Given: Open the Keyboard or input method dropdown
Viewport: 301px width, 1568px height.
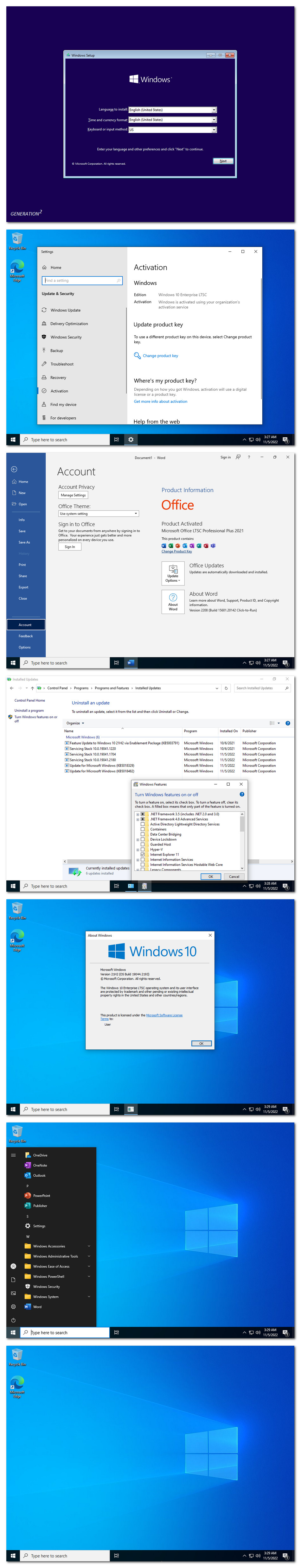Looking at the screenshot, I should pyautogui.click(x=172, y=130).
